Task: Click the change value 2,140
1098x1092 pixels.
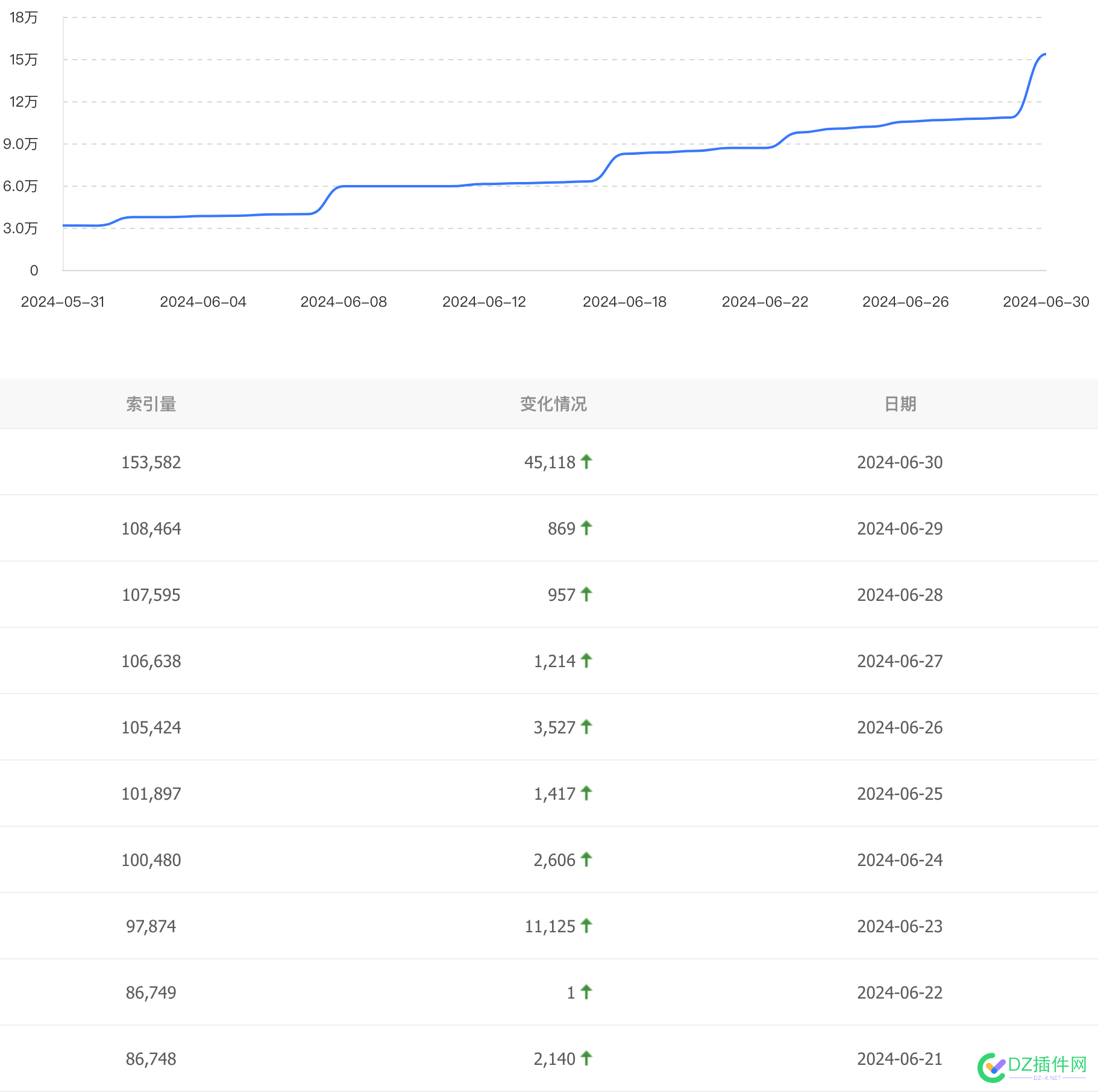Action: (x=554, y=1059)
